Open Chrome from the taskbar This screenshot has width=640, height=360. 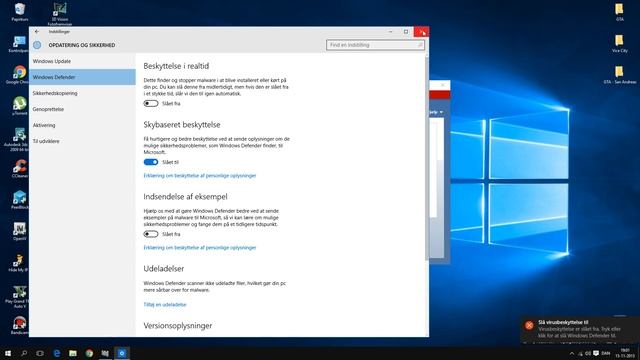89,353
